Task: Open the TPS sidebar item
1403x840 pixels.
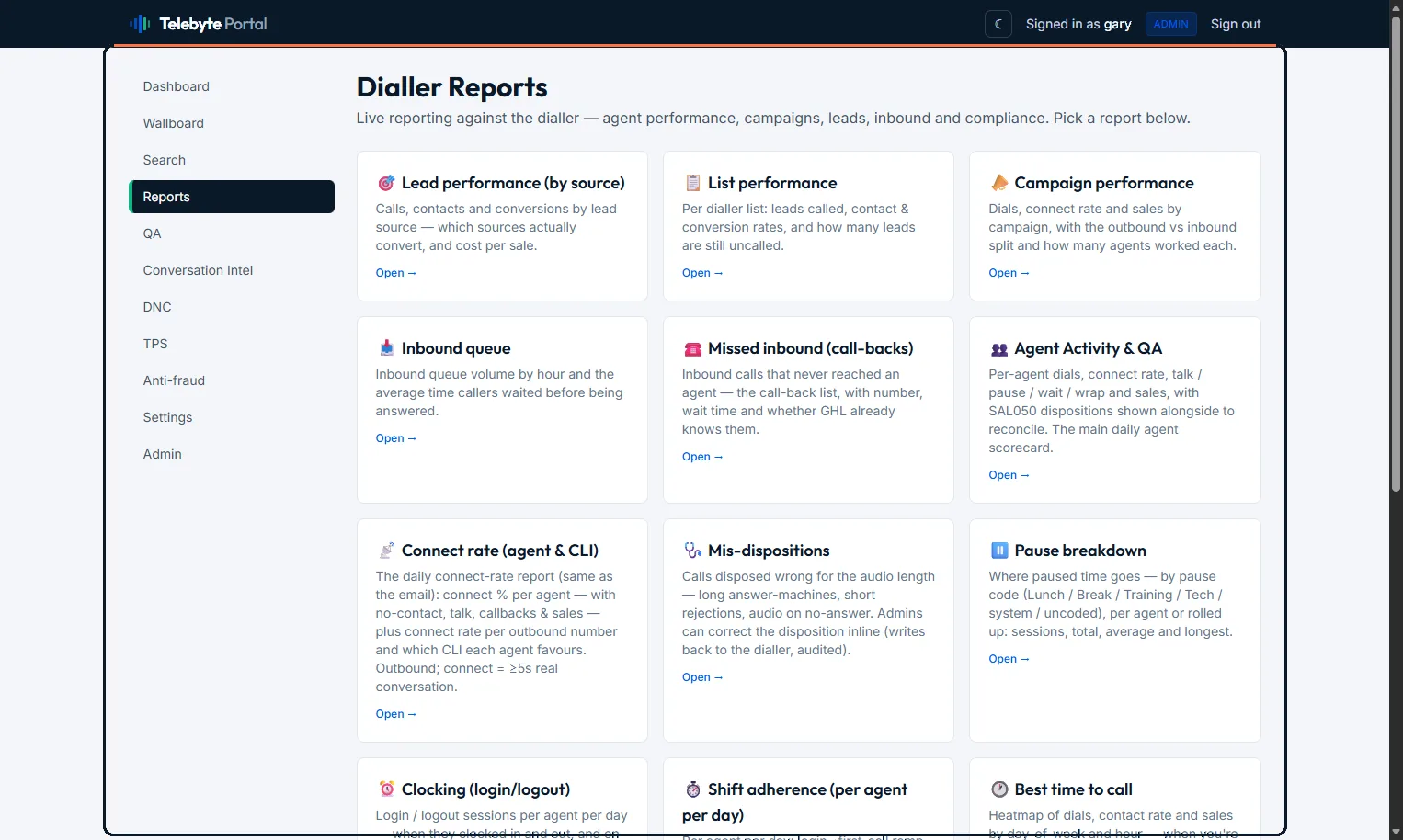Action: pyautogui.click(x=232, y=344)
